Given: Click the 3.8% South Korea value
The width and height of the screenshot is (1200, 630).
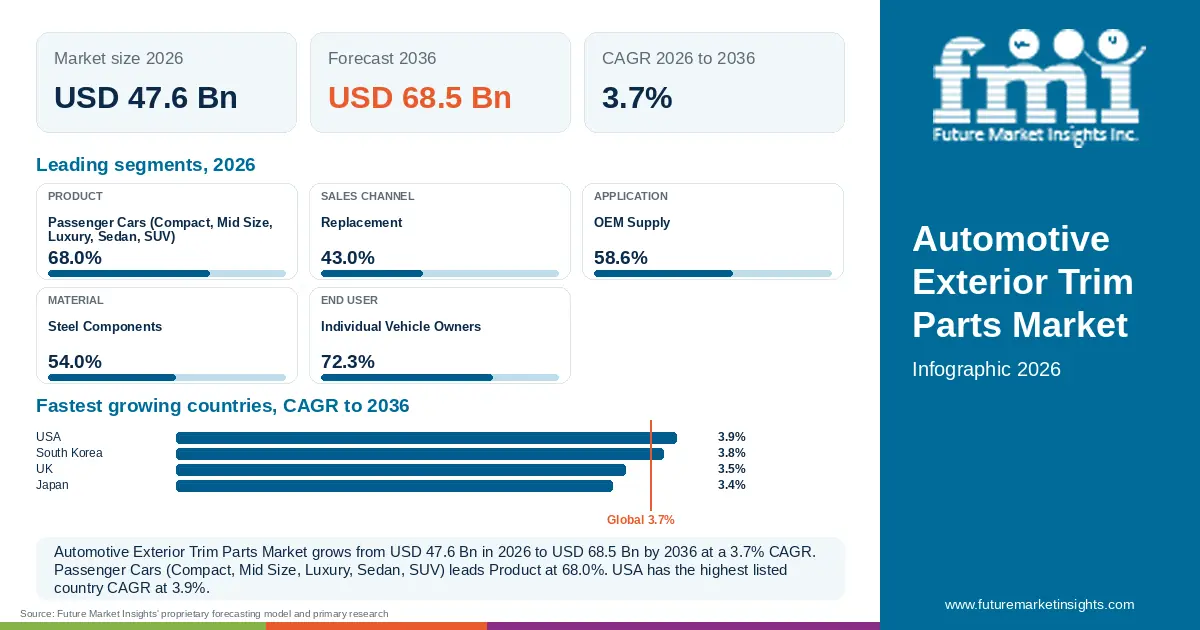Looking at the screenshot, I should tap(732, 453).
